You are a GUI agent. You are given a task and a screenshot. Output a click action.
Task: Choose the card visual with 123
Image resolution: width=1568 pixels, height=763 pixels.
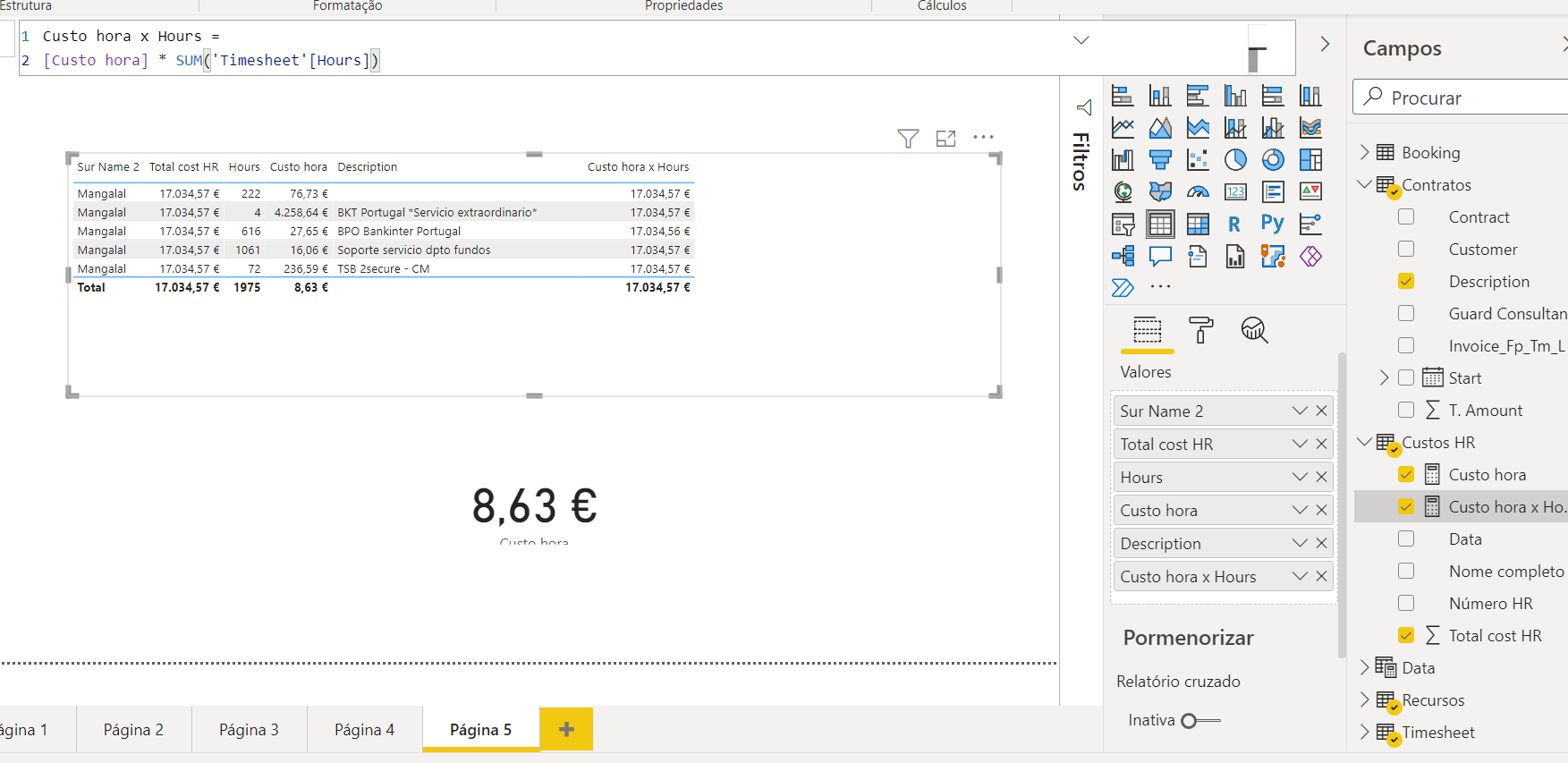tap(1235, 192)
